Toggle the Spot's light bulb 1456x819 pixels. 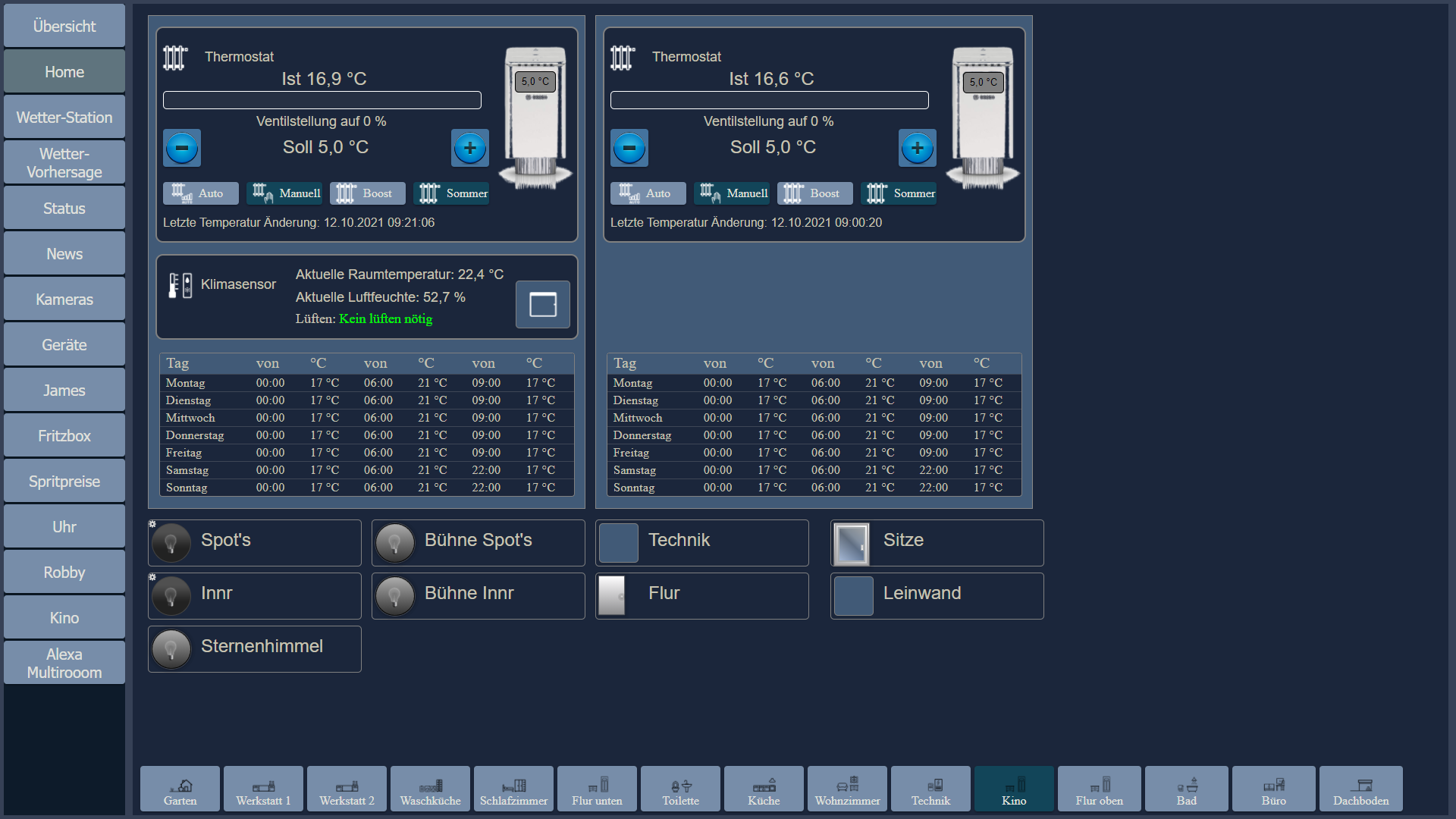[x=171, y=543]
